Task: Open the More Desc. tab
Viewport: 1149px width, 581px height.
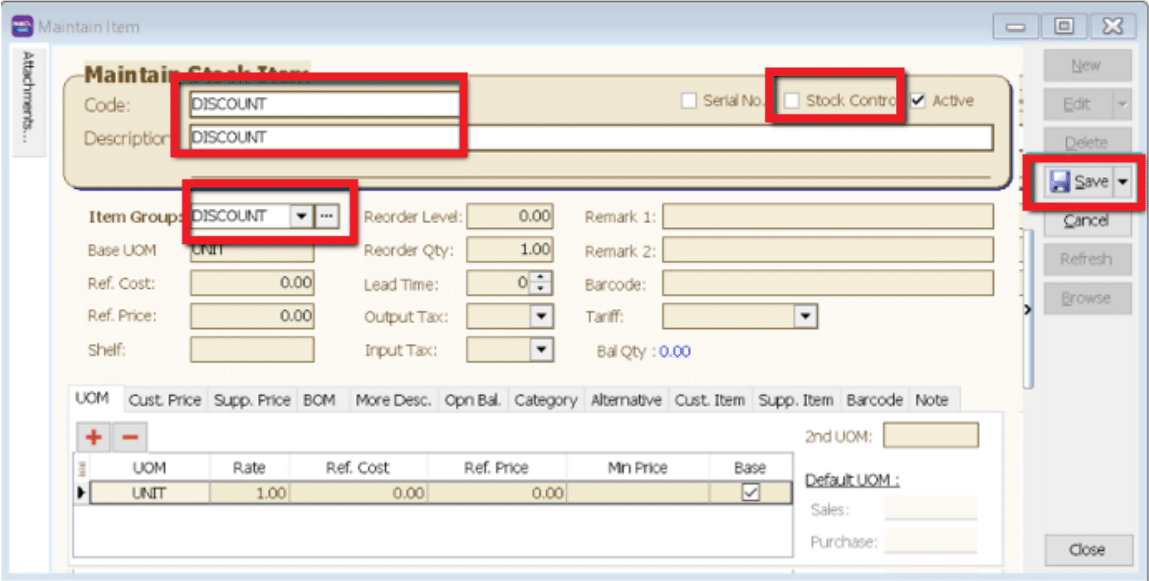Action: click(393, 400)
